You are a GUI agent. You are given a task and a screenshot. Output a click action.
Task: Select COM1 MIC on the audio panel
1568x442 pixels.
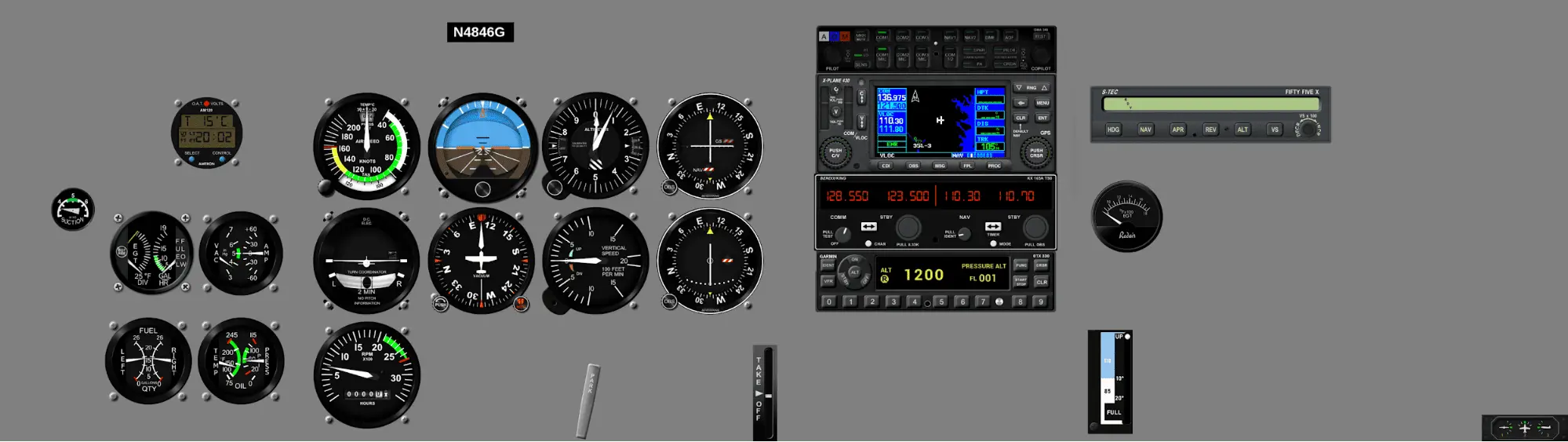tap(882, 57)
